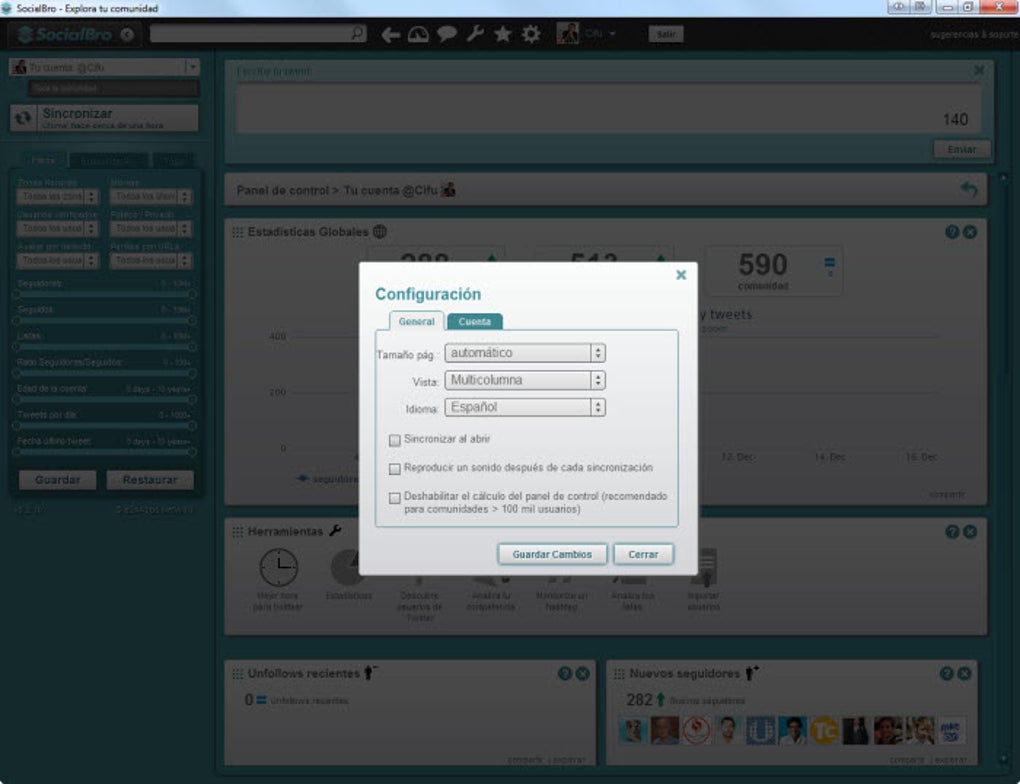
Task: Close the Unfollows recientes panel
Action: 583,674
